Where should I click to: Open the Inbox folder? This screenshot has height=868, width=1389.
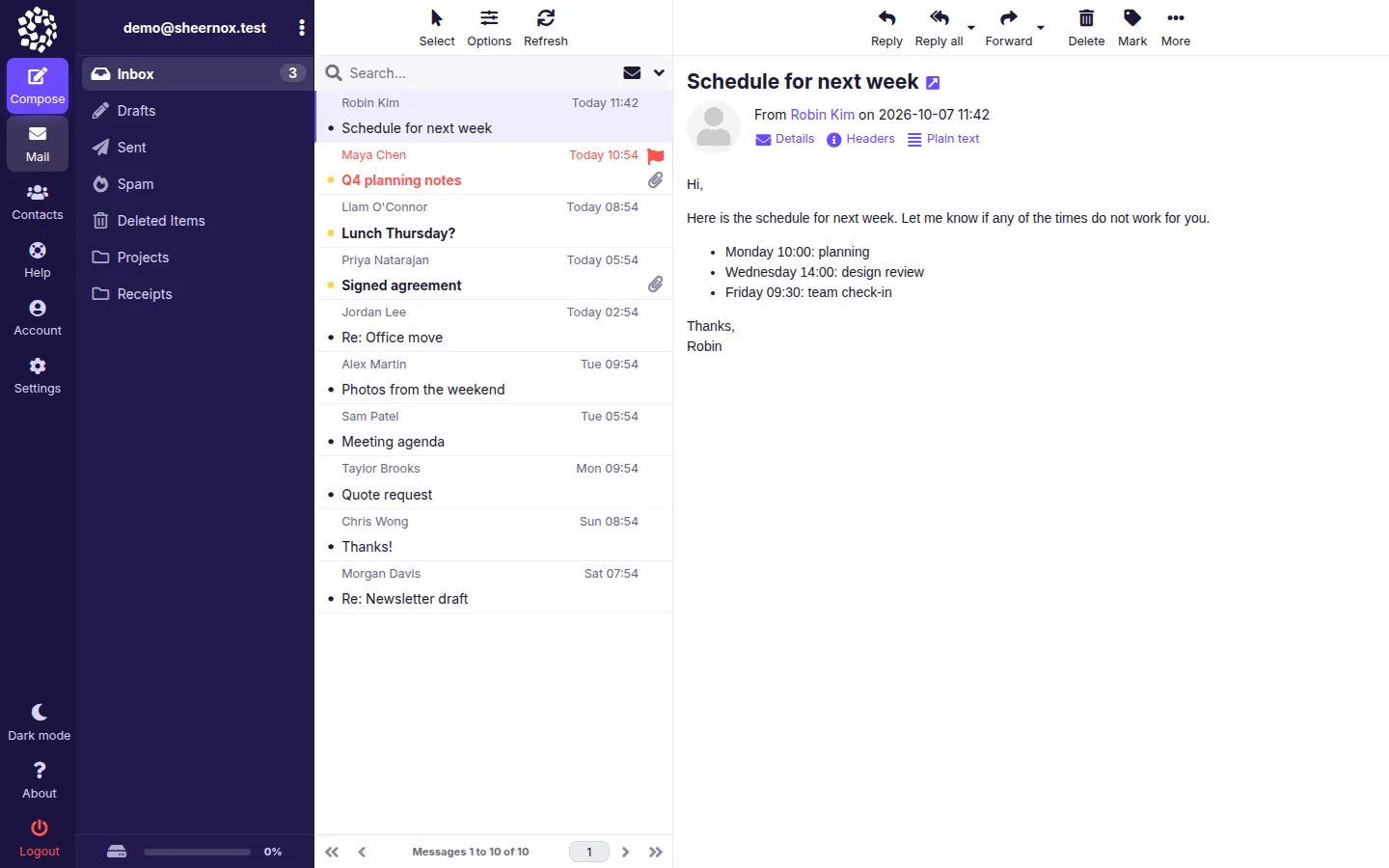coord(197,73)
